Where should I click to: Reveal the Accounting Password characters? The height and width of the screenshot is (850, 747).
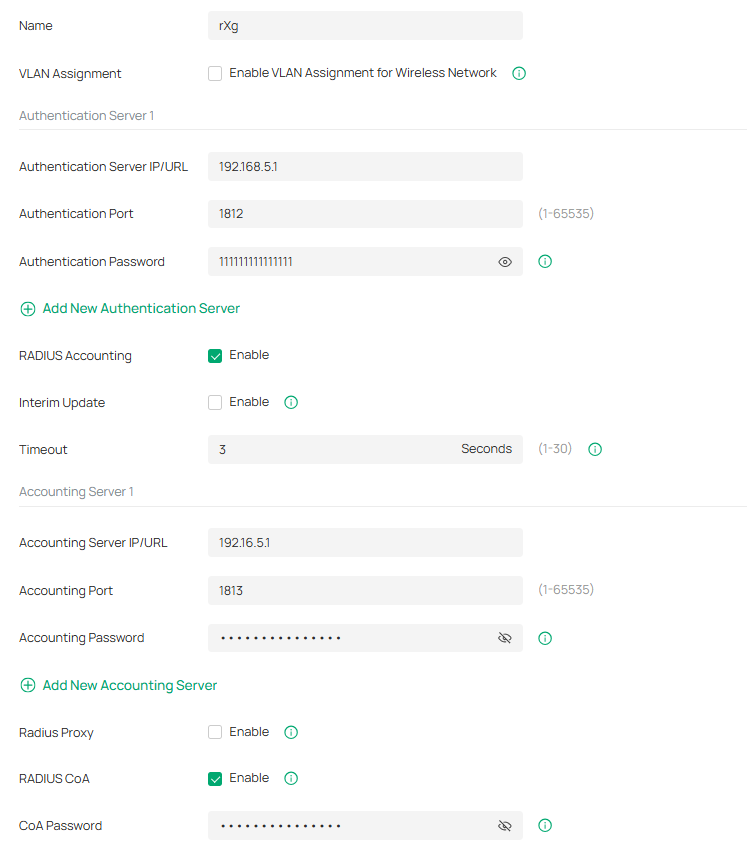click(x=505, y=638)
